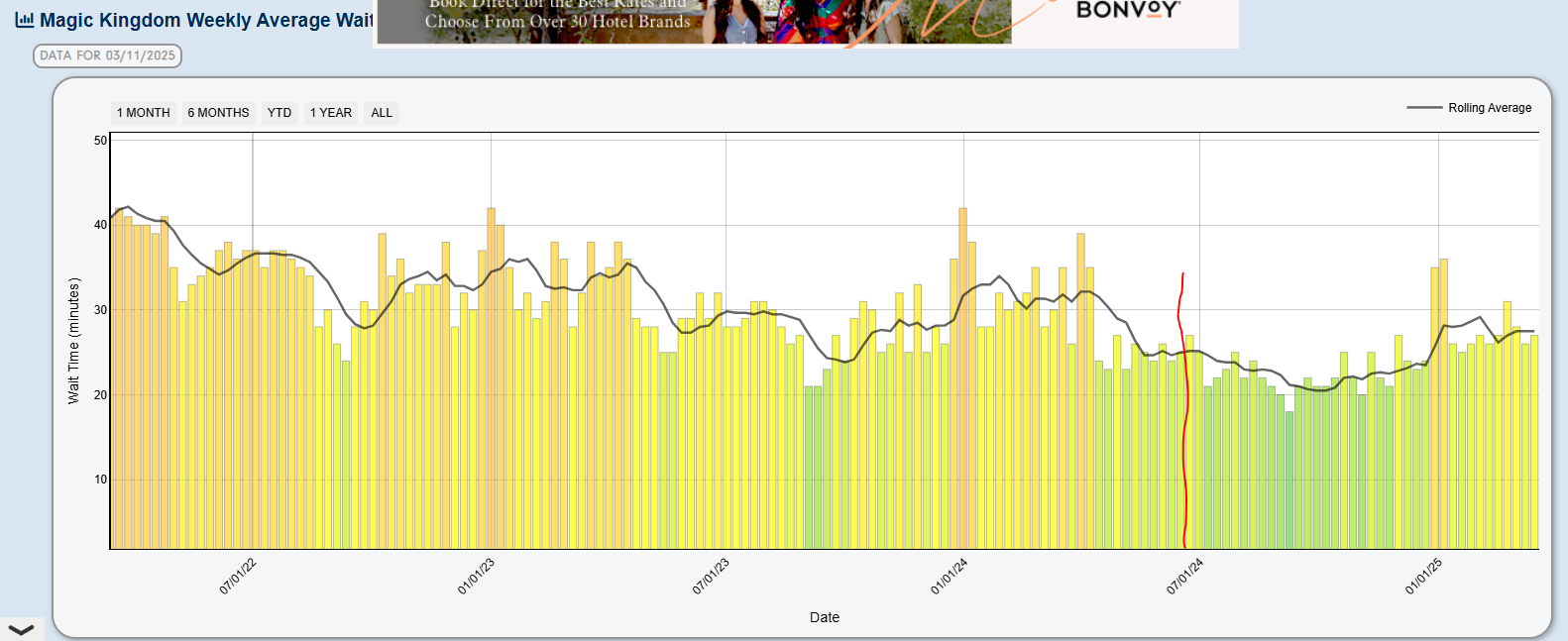Click the tallest orange bar near 01/01/24
This screenshot has width=1568, height=641.
(962, 376)
